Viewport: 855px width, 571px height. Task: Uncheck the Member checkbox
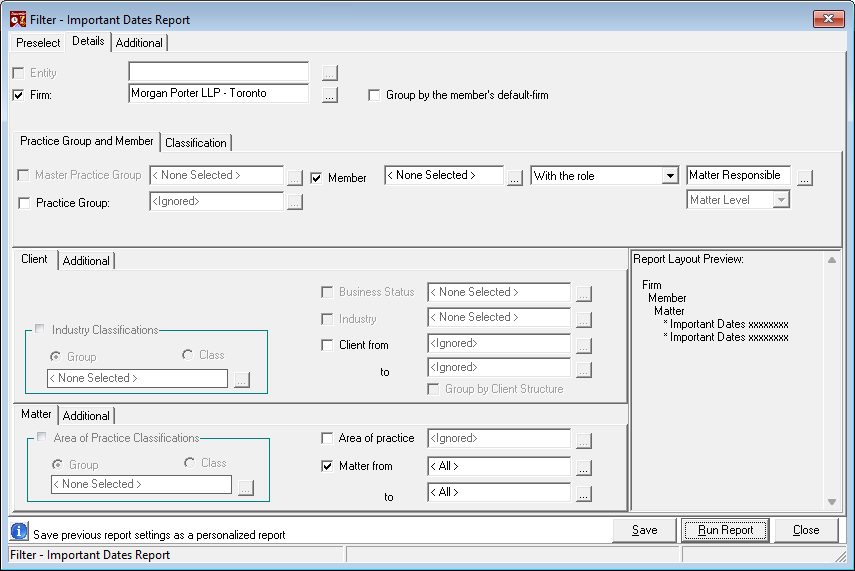(x=316, y=178)
